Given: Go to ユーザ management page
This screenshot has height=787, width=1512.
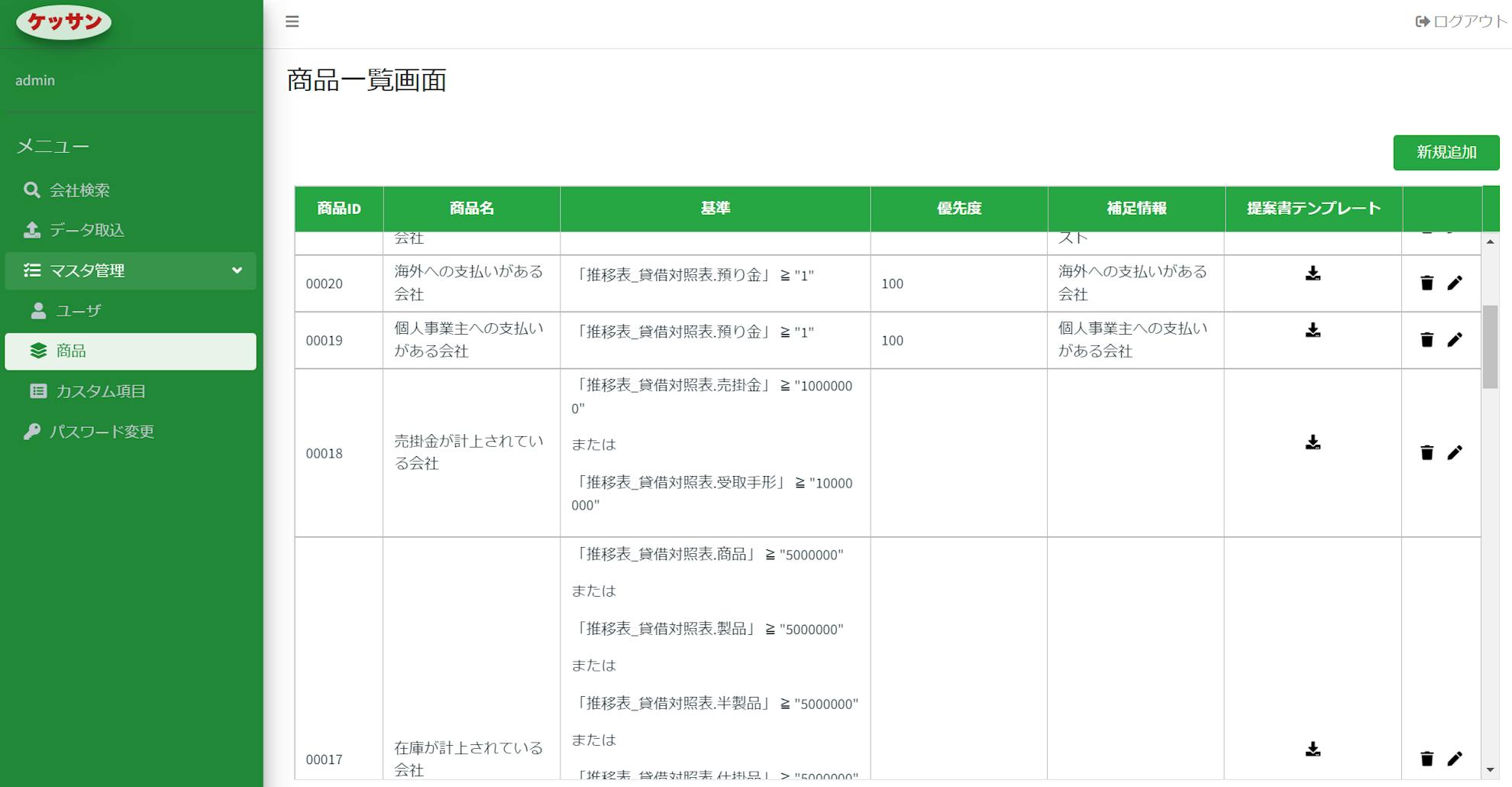Looking at the screenshot, I should pos(78,311).
